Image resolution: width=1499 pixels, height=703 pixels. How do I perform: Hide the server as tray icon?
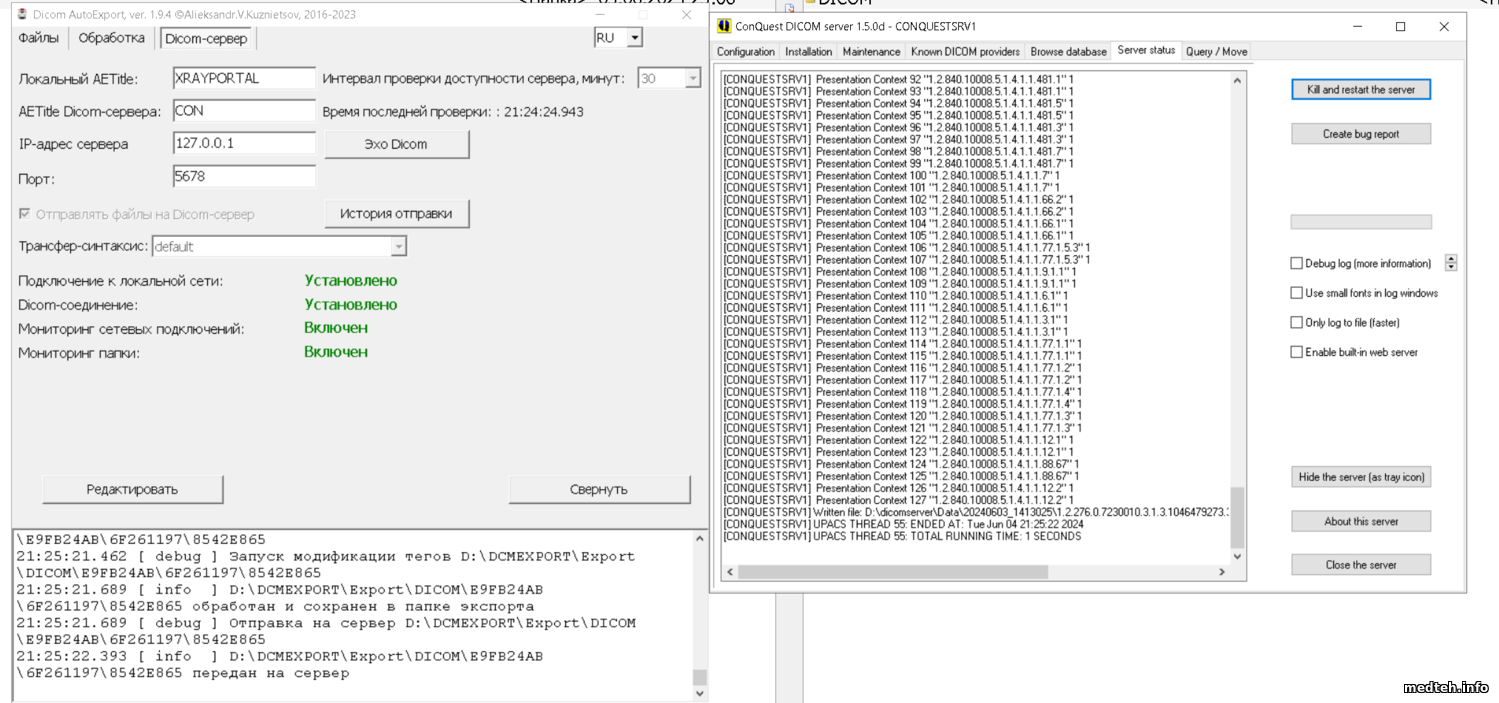(x=1360, y=477)
